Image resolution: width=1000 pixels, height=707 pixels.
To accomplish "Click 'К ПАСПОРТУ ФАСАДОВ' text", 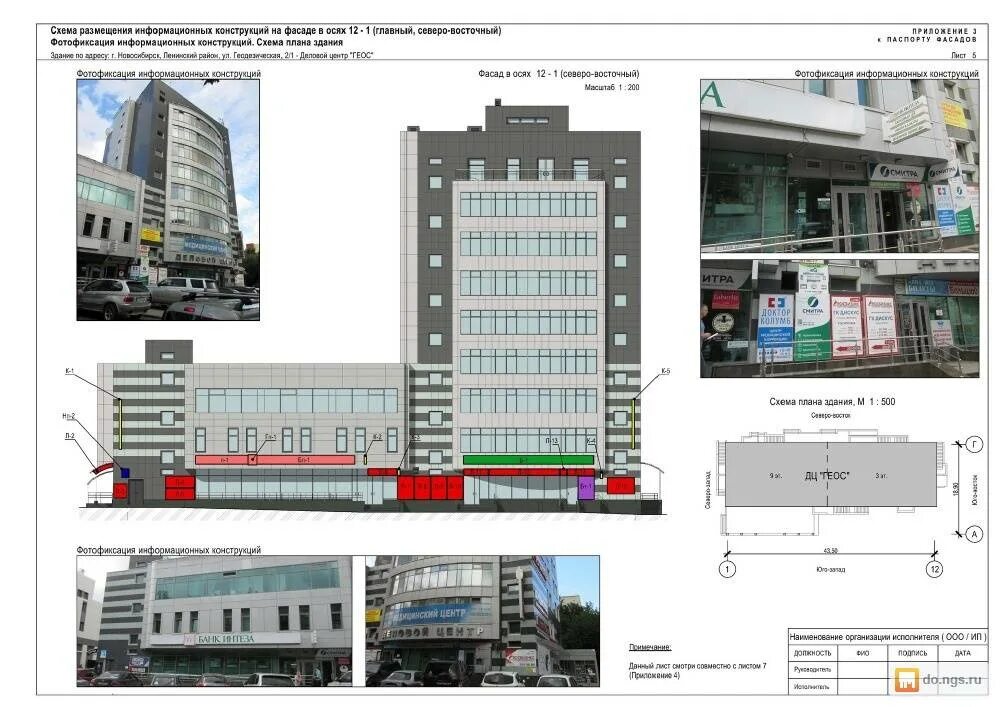I will point(927,40).
